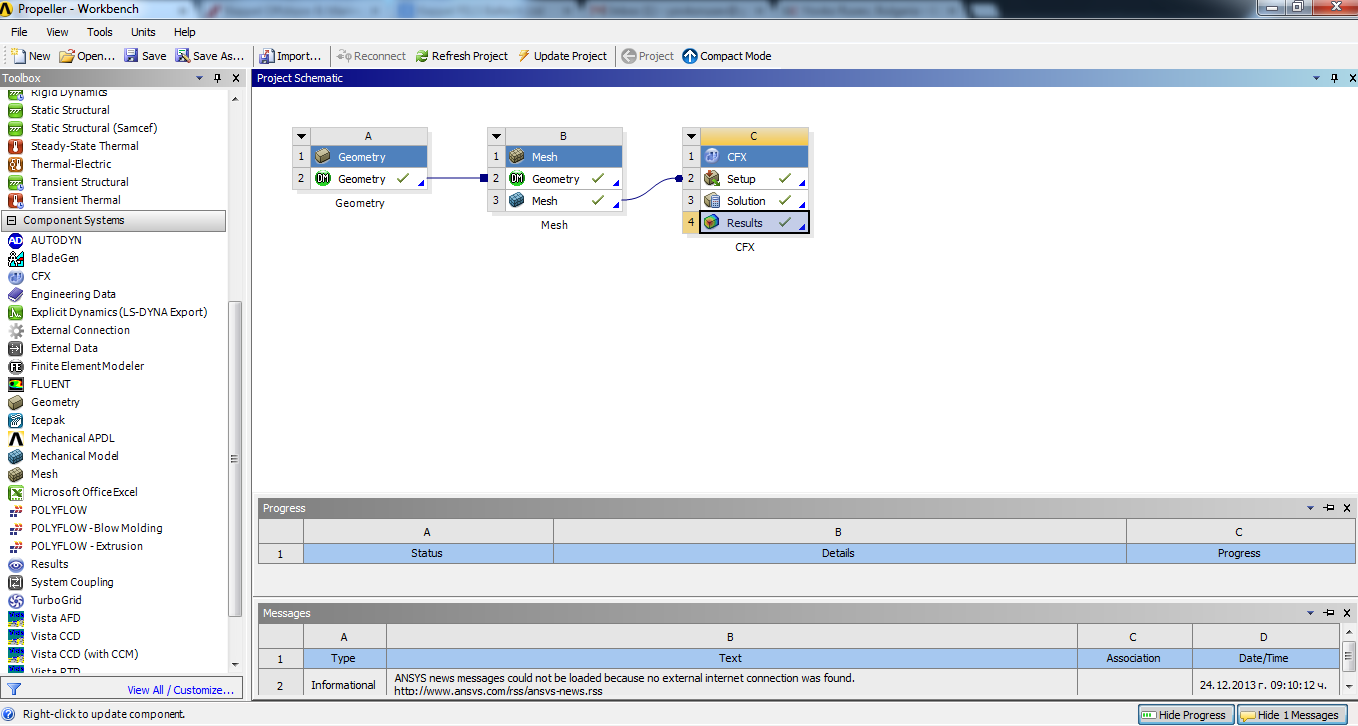This screenshot has width=1358, height=726.
Task: Open a project with the Open... button
Action: pyautogui.click(x=87, y=56)
